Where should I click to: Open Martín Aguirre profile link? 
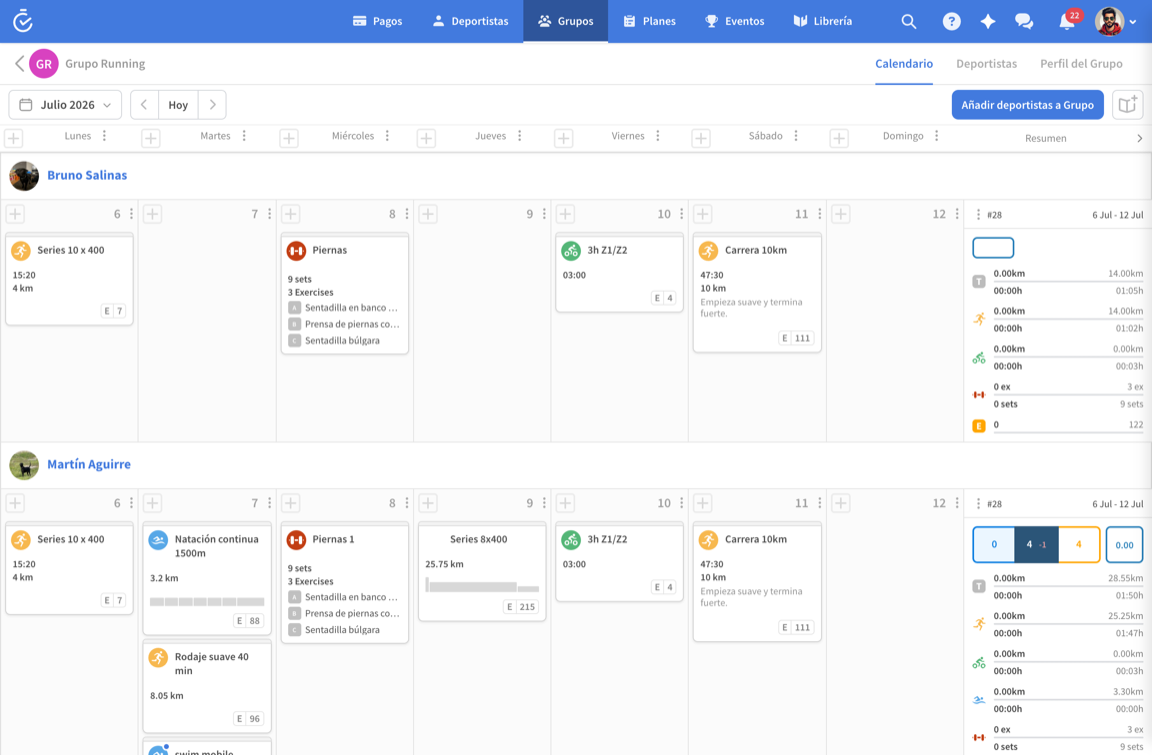[x=89, y=465]
